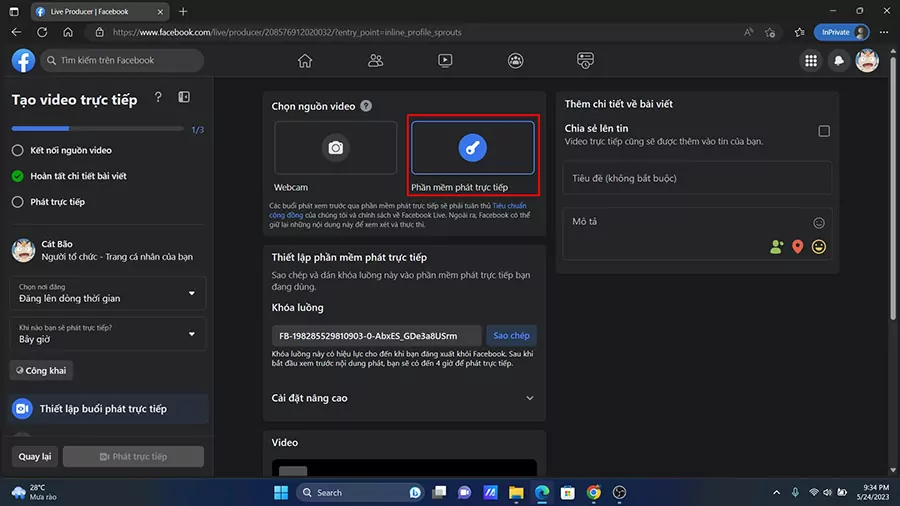The width and height of the screenshot is (900, 506).
Task: Tag people with the green person icon
Action: [x=776, y=247]
